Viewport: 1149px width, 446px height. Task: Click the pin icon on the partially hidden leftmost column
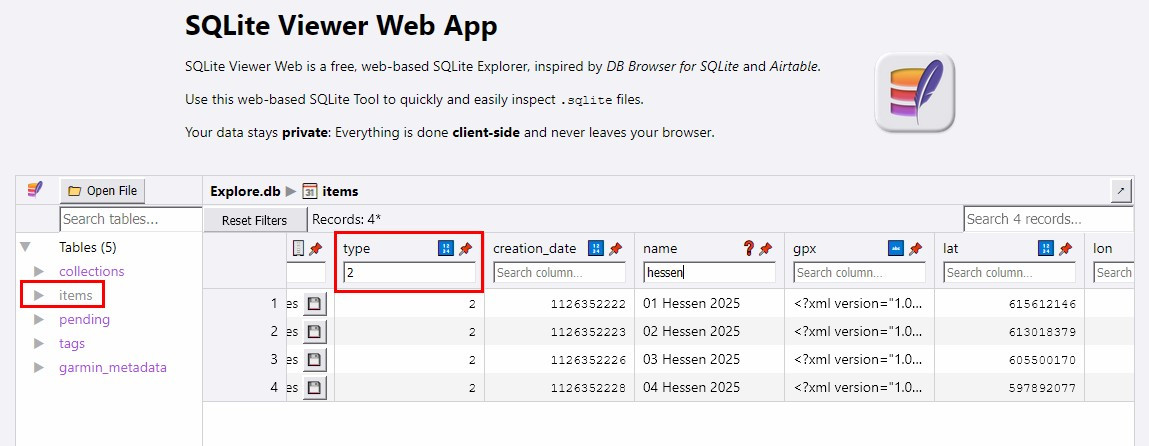pyautogui.click(x=316, y=249)
